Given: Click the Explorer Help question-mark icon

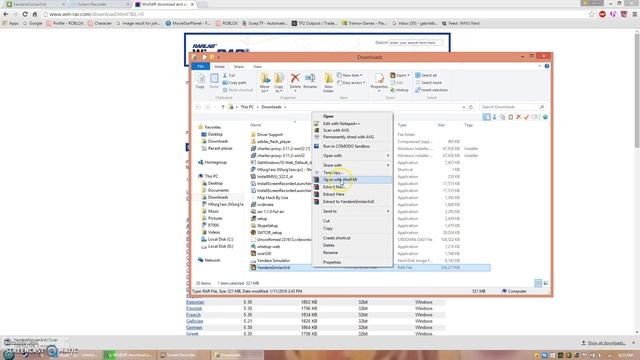Looking at the screenshot, I should (x=547, y=66).
